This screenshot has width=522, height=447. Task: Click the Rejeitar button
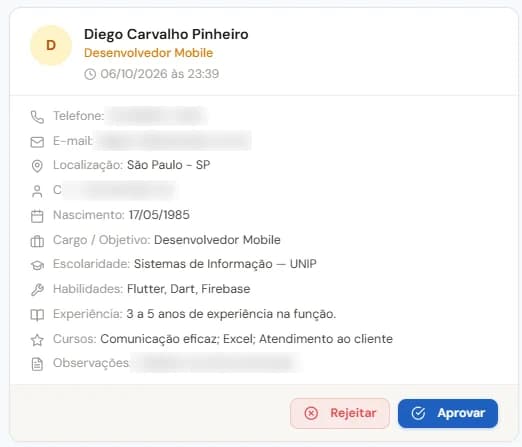pyautogui.click(x=340, y=413)
